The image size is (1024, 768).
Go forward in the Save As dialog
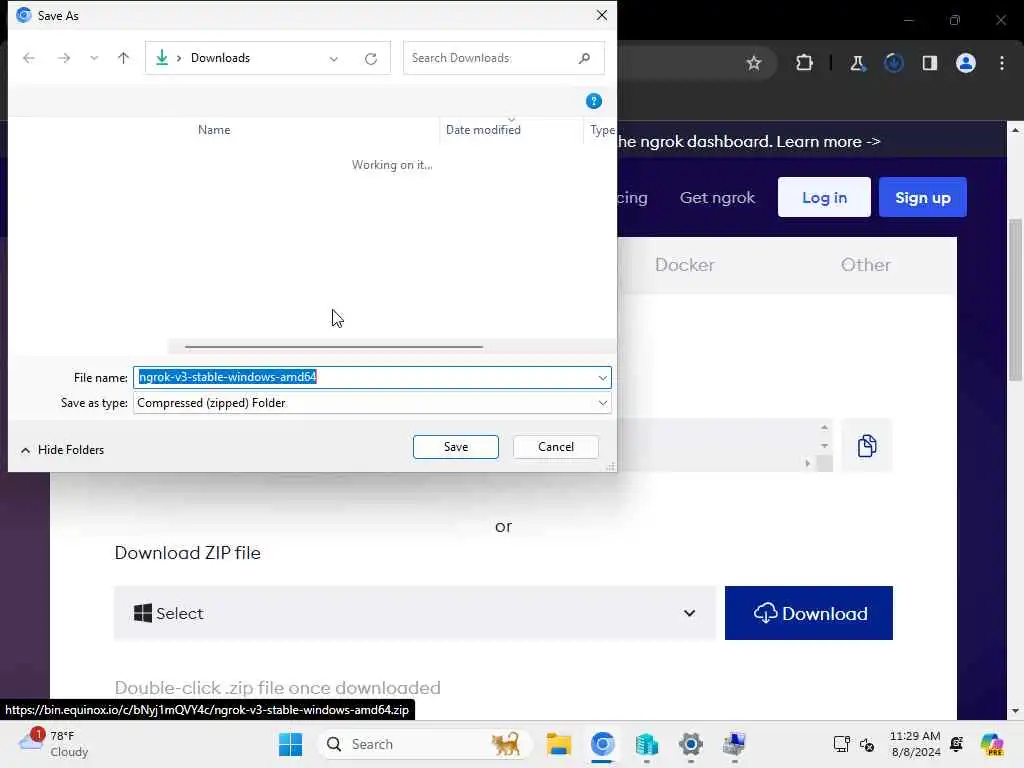click(63, 58)
